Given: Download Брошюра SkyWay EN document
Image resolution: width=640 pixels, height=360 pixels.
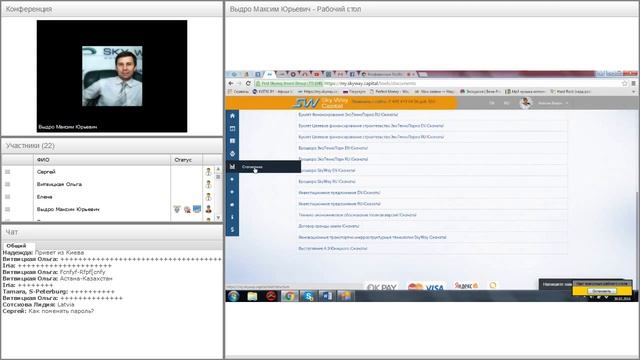Looking at the screenshot, I should click(327, 170).
